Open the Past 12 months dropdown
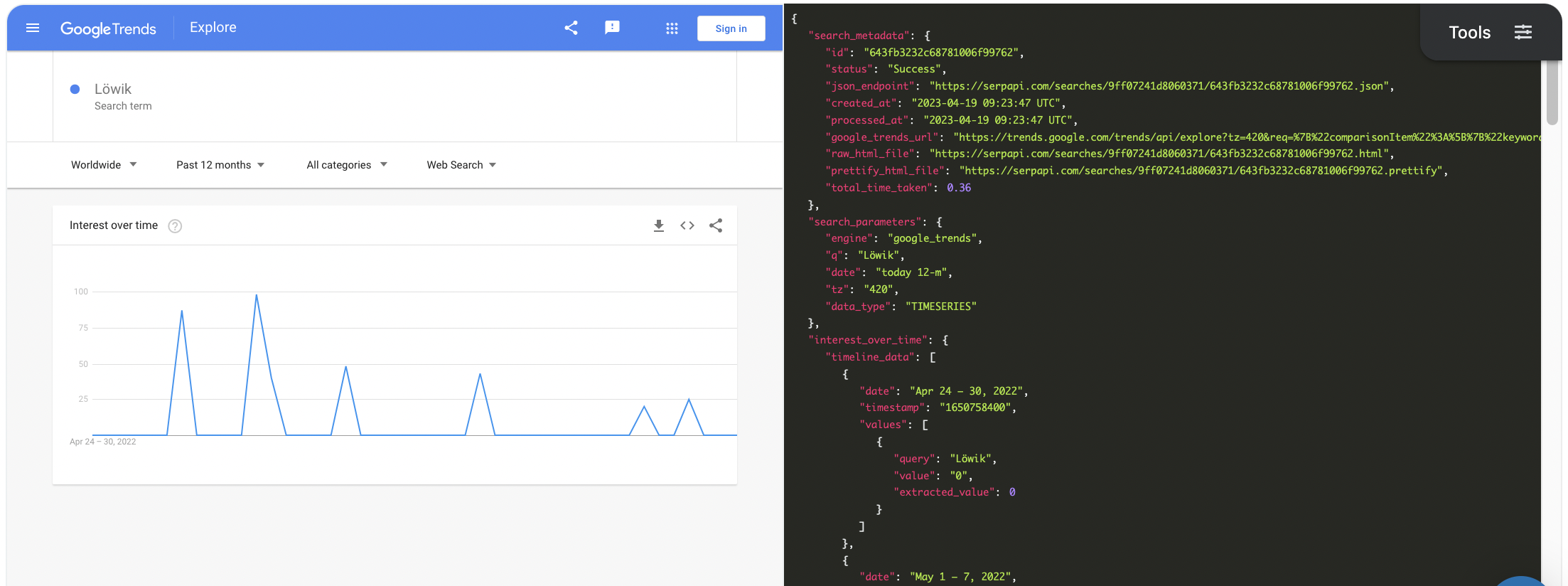Viewport: 1568px width, 586px height. click(x=220, y=165)
